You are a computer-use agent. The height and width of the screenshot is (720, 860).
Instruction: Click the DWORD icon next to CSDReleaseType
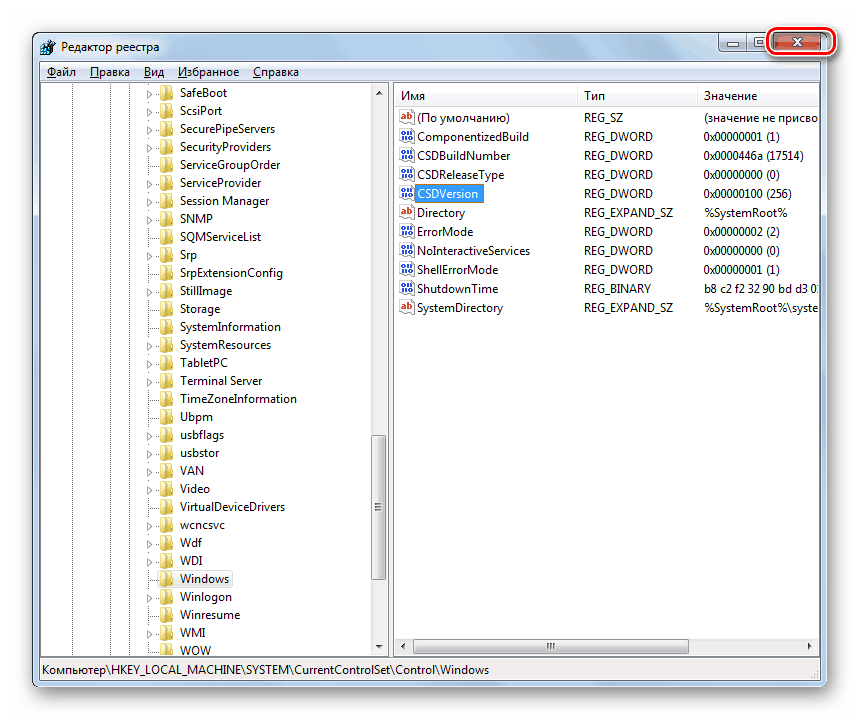(x=406, y=174)
